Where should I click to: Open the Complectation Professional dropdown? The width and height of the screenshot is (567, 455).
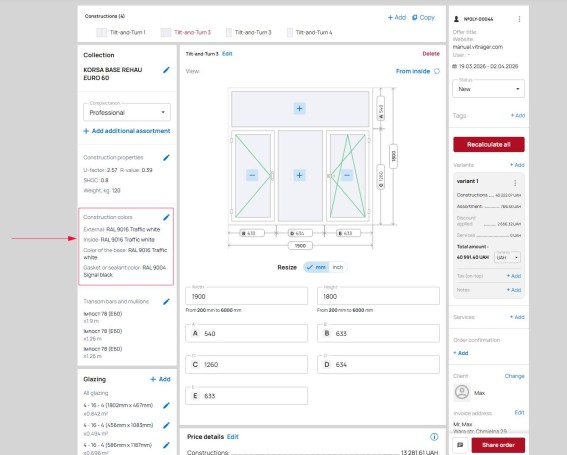[x=127, y=112]
